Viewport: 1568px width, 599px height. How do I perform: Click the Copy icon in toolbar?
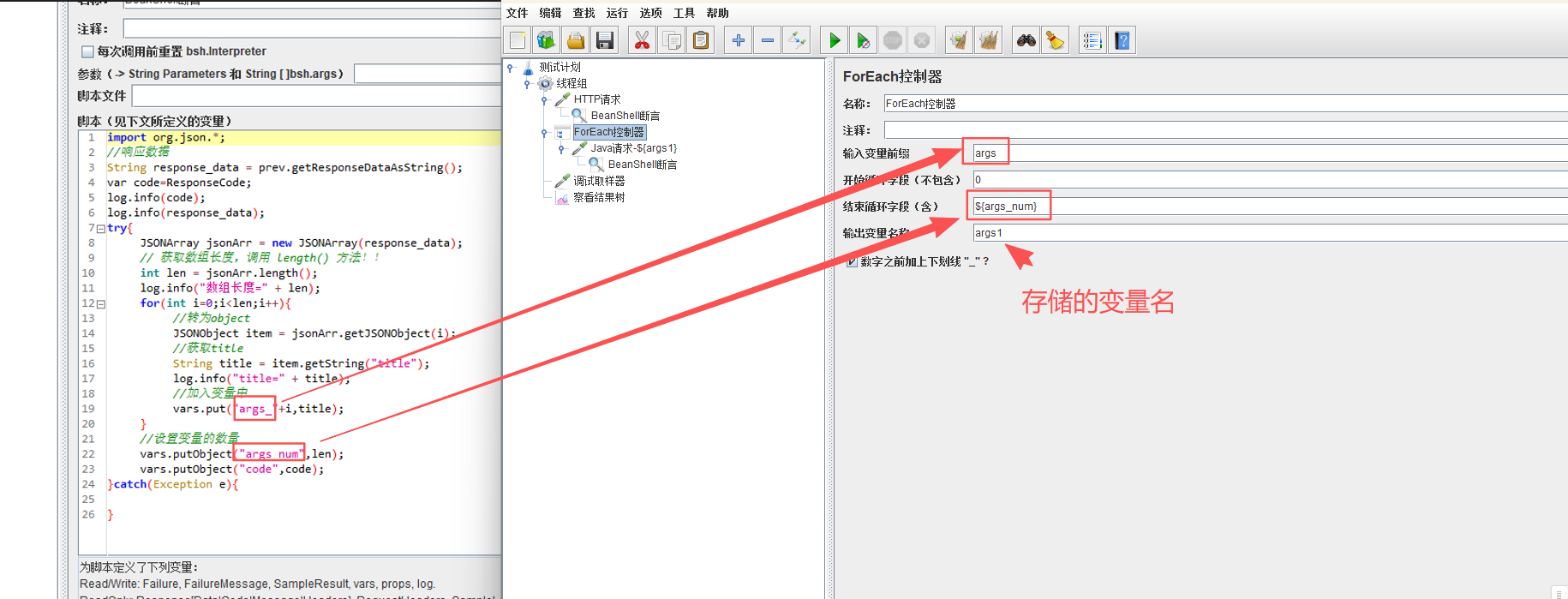tap(672, 40)
